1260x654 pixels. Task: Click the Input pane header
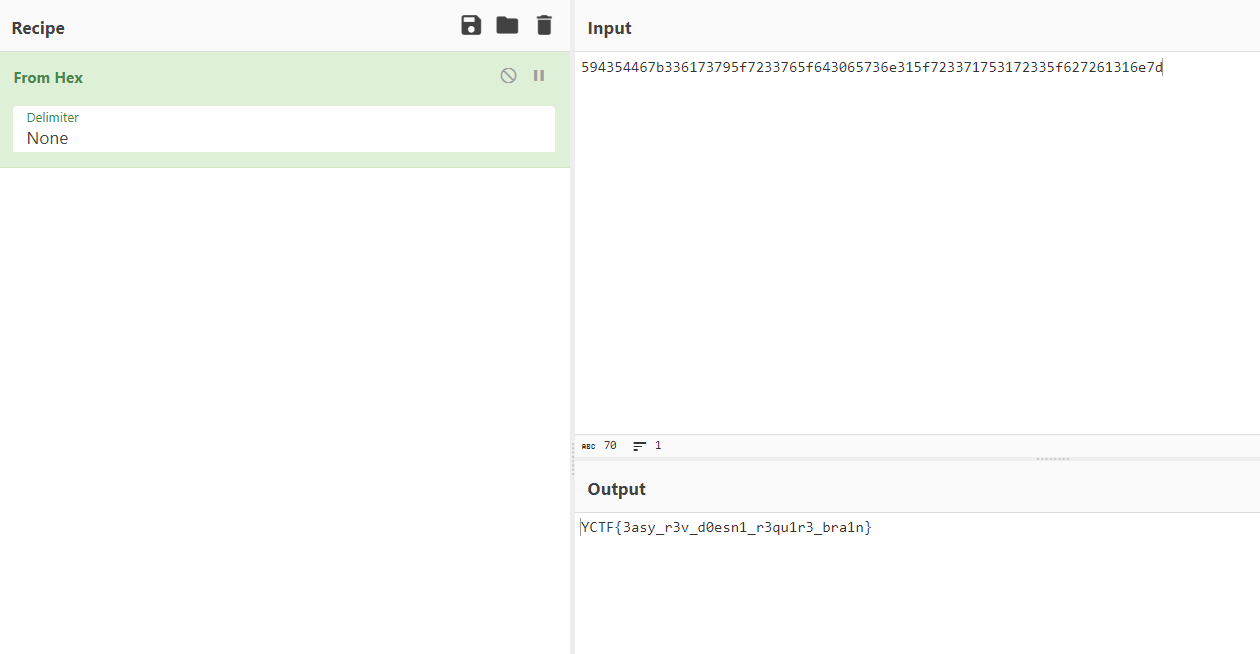(x=610, y=28)
